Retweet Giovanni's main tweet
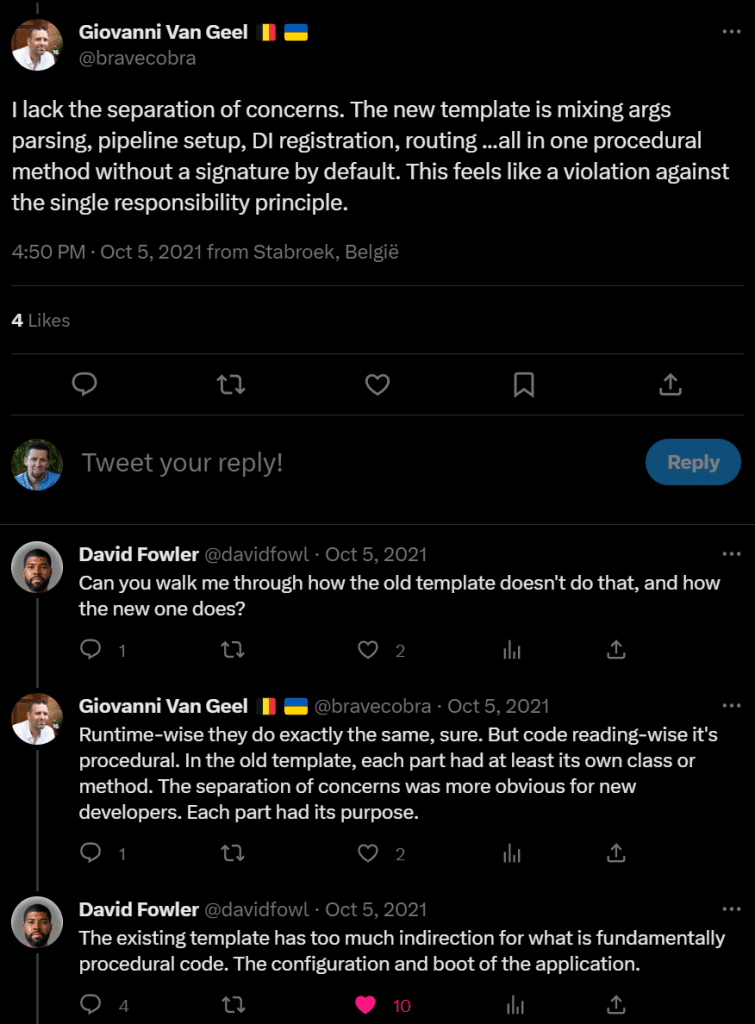The image size is (755, 1024). point(231,384)
